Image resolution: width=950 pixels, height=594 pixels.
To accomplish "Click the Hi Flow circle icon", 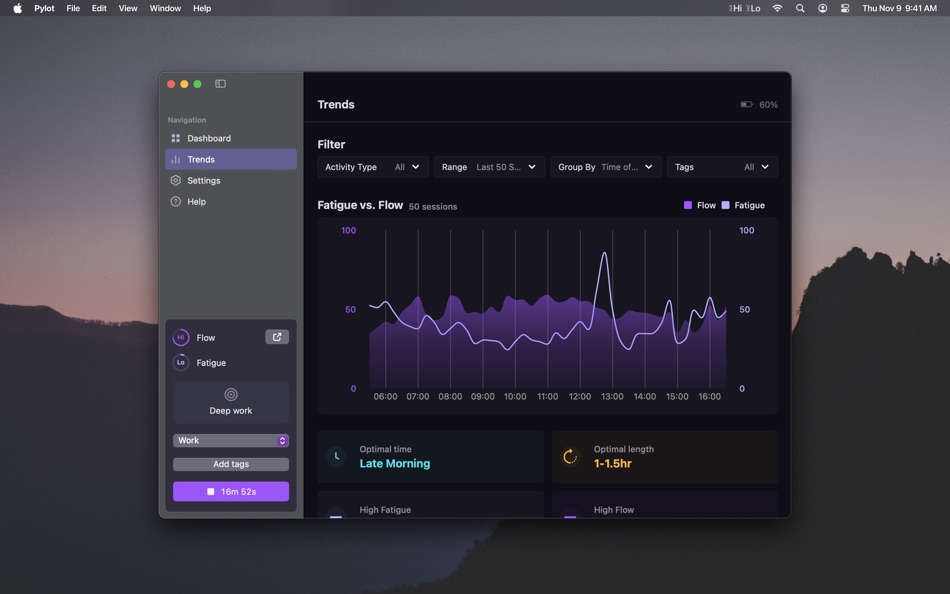I will (x=181, y=337).
